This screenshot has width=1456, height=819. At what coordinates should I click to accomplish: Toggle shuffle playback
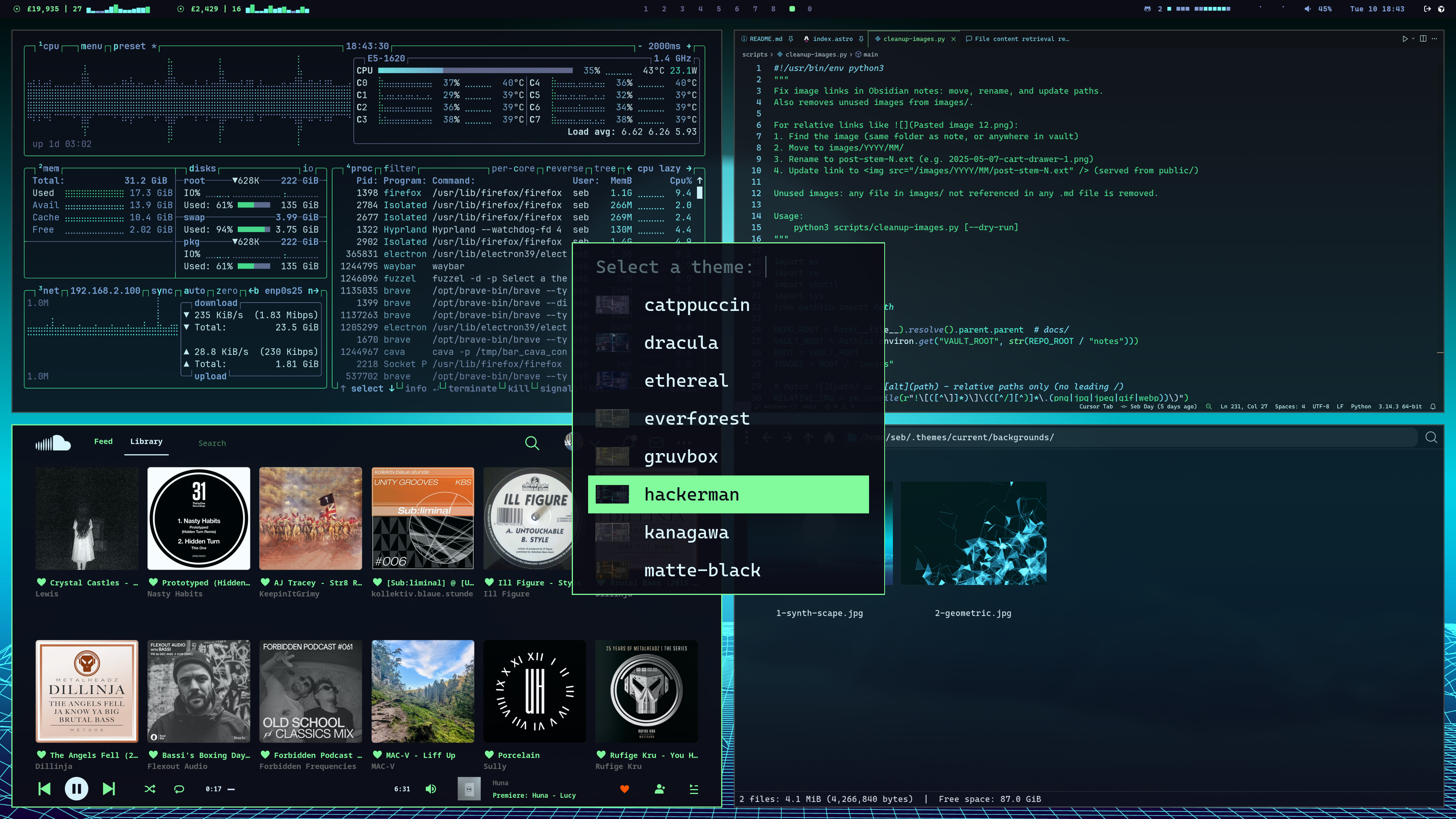(x=150, y=789)
